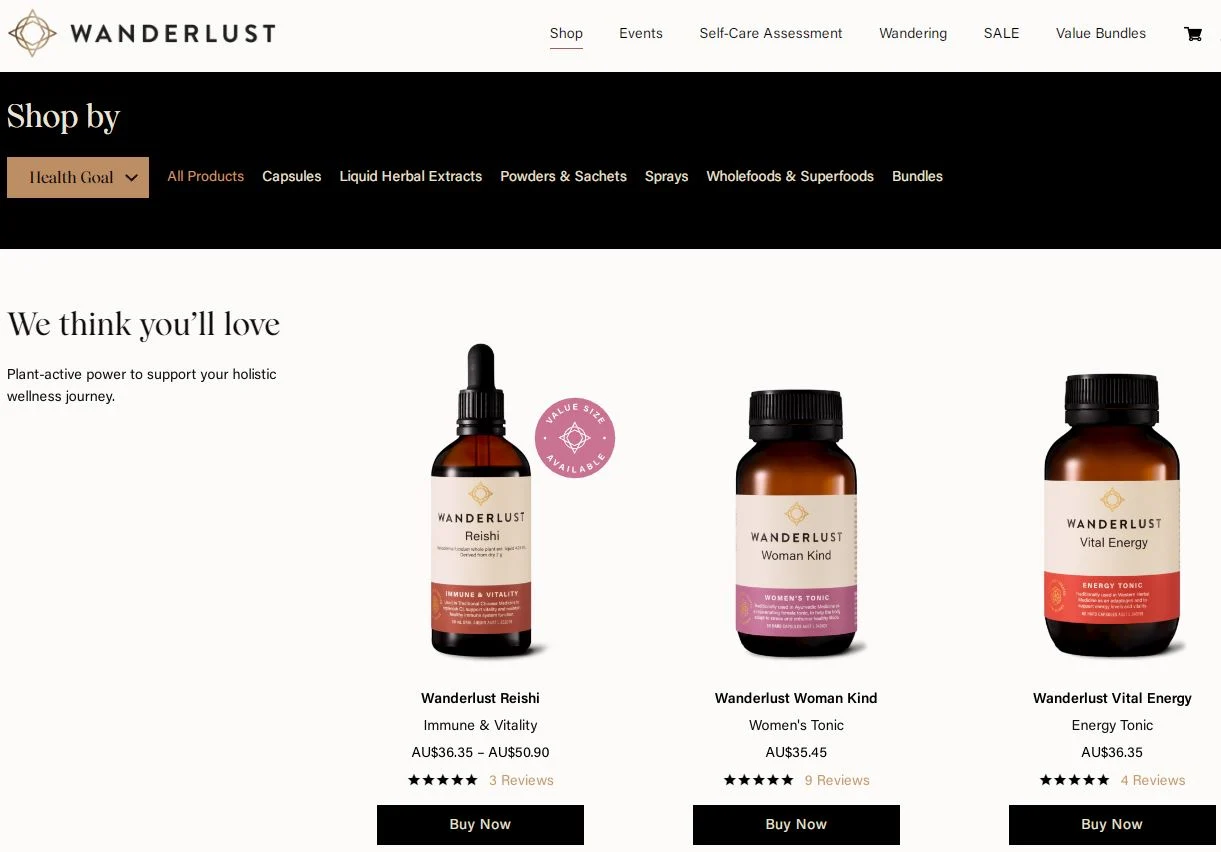This screenshot has width=1221, height=852.
Task: Click the pink Value Size Available badge
Action: [575, 438]
